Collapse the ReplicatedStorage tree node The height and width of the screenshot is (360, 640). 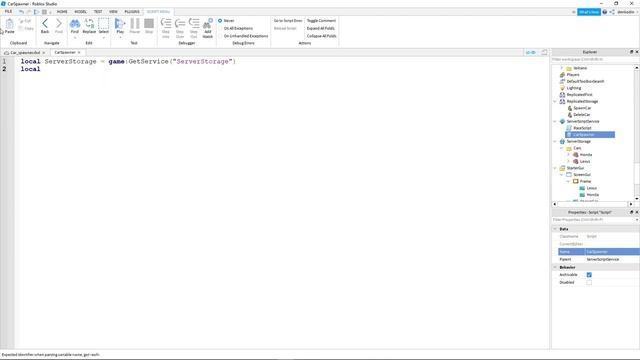555,102
